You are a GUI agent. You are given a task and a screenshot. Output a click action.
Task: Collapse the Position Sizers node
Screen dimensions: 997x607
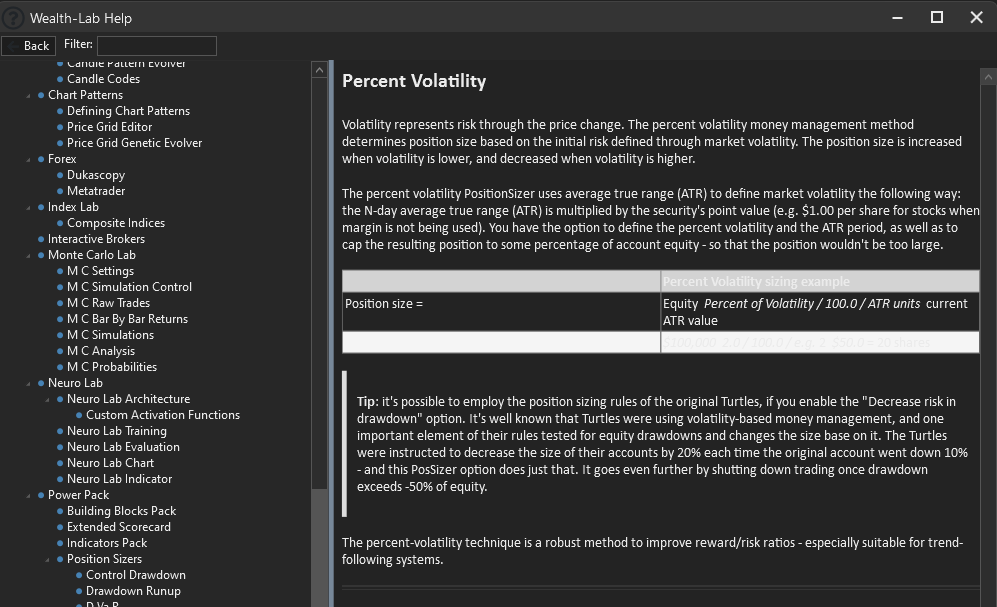(x=48, y=560)
